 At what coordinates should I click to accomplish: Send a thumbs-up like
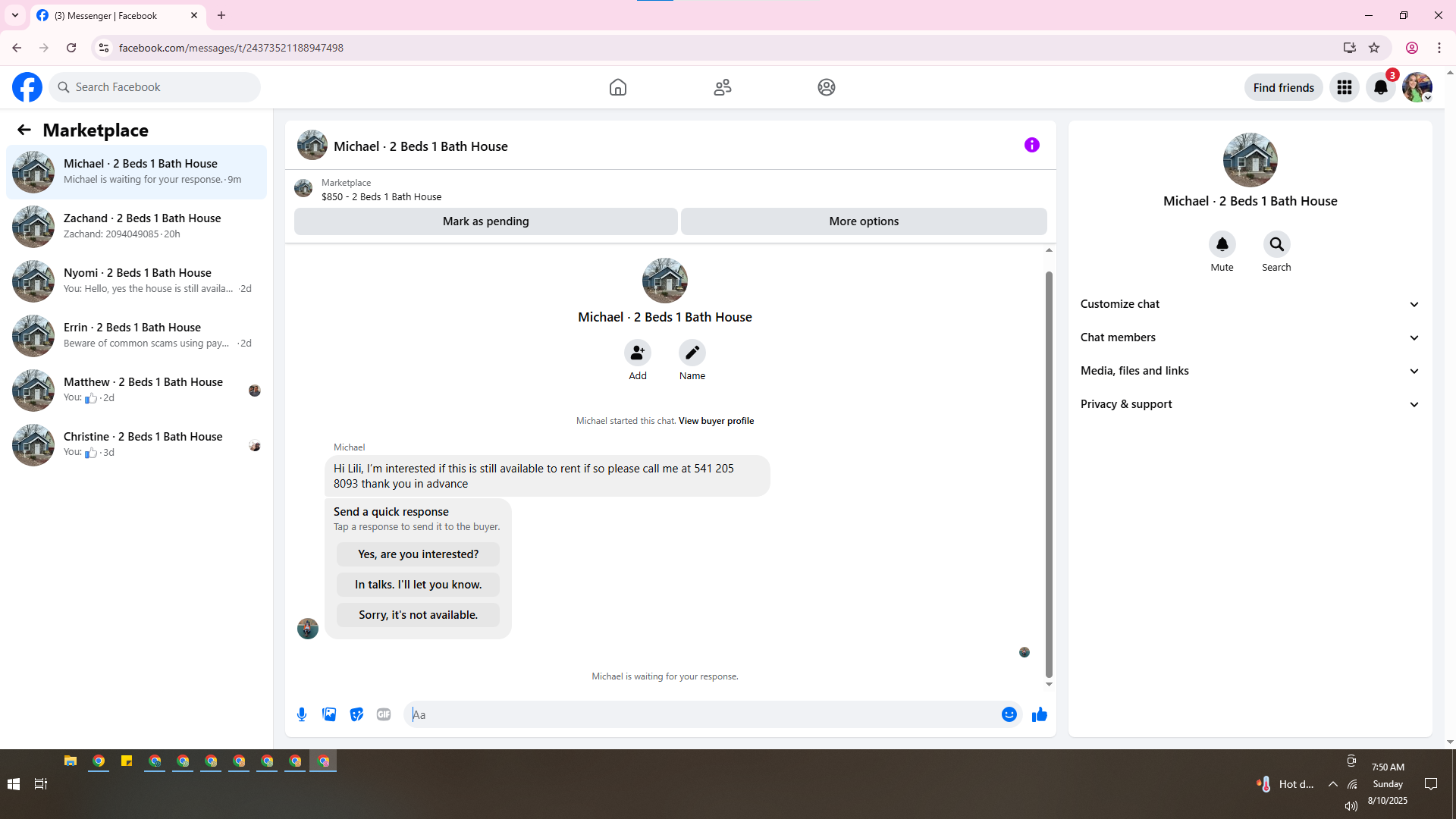[1039, 714]
